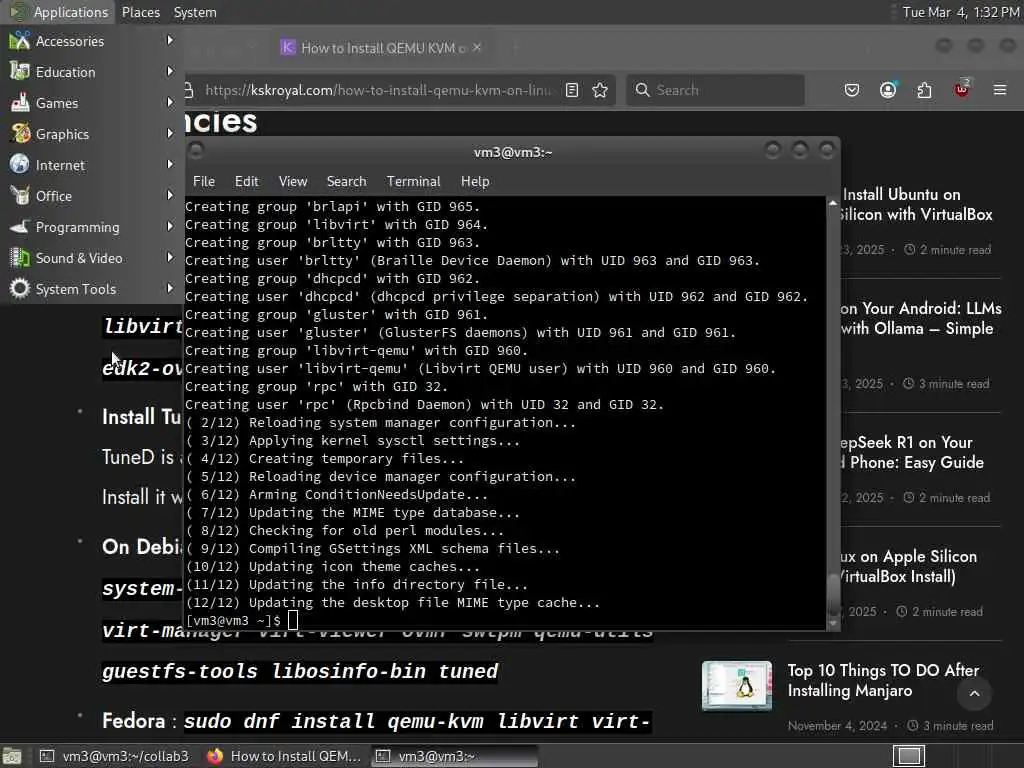
Task: Open the Games menu category
Action: tap(91, 103)
